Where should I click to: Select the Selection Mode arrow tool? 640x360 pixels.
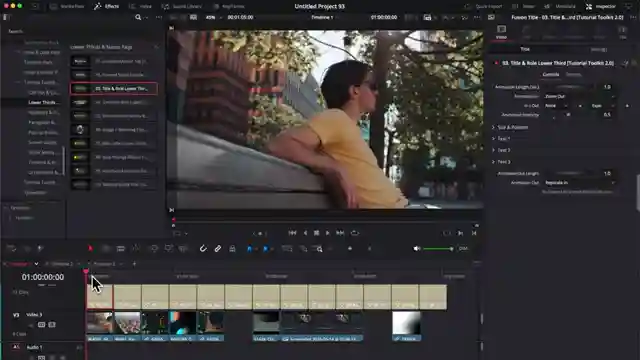coord(90,249)
